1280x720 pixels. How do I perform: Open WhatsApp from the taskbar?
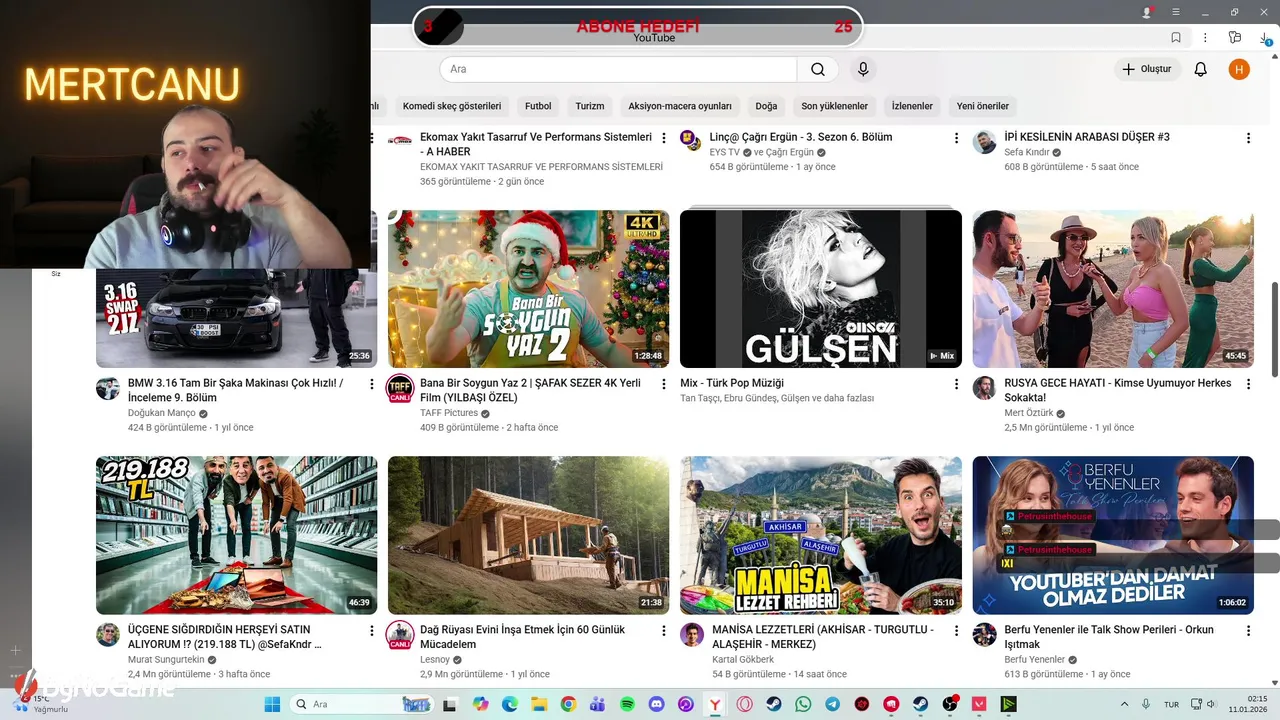pos(803,704)
